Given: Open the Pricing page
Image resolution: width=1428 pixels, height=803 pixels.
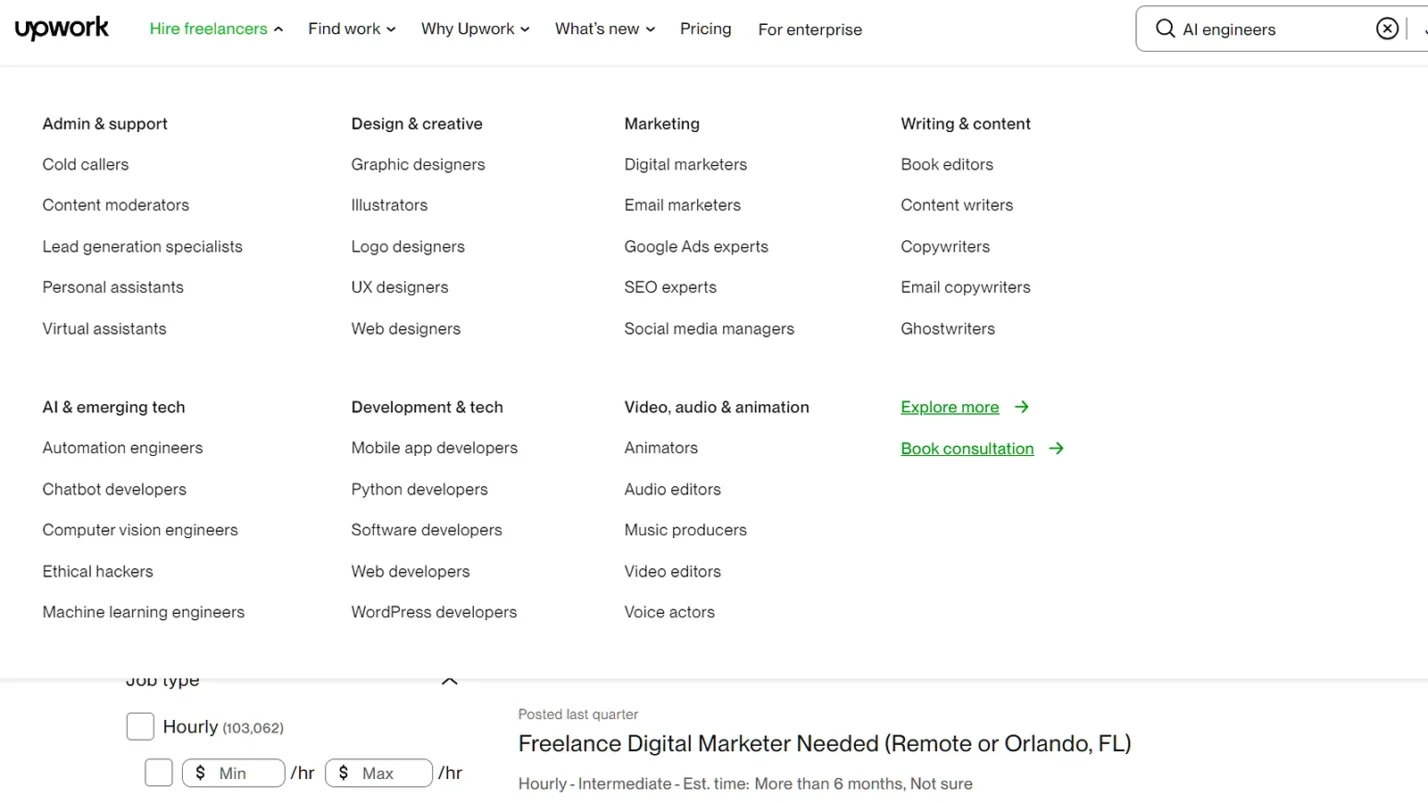Looking at the screenshot, I should pyautogui.click(x=705, y=29).
